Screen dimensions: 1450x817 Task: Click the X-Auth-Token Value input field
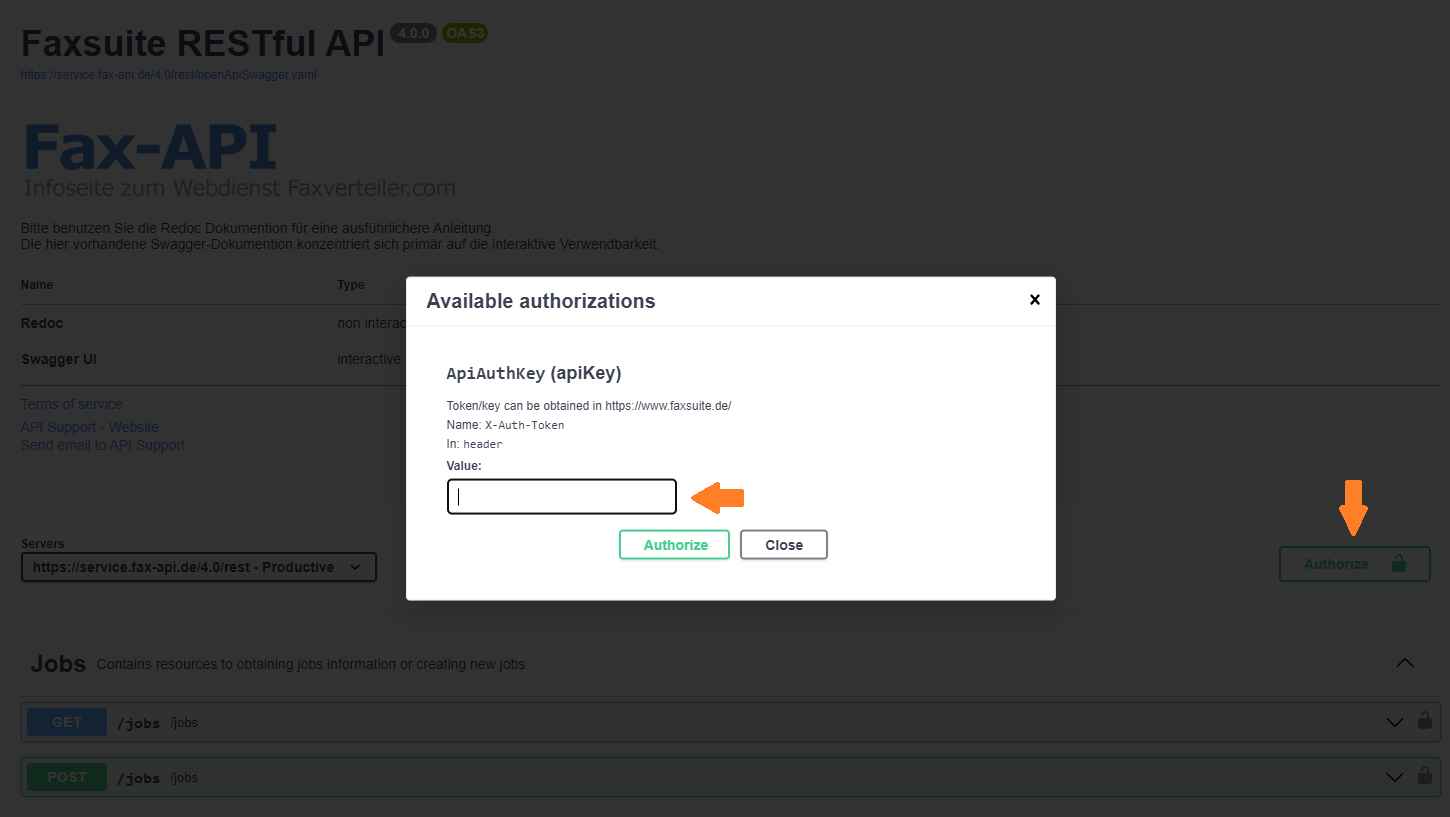click(562, 497)
